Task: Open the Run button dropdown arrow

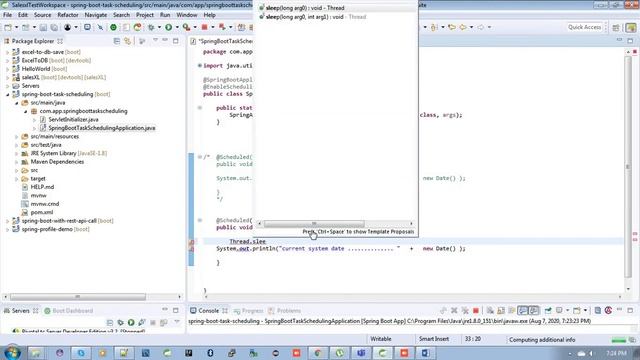Action: pyautogui.click(x=177, y=27)
